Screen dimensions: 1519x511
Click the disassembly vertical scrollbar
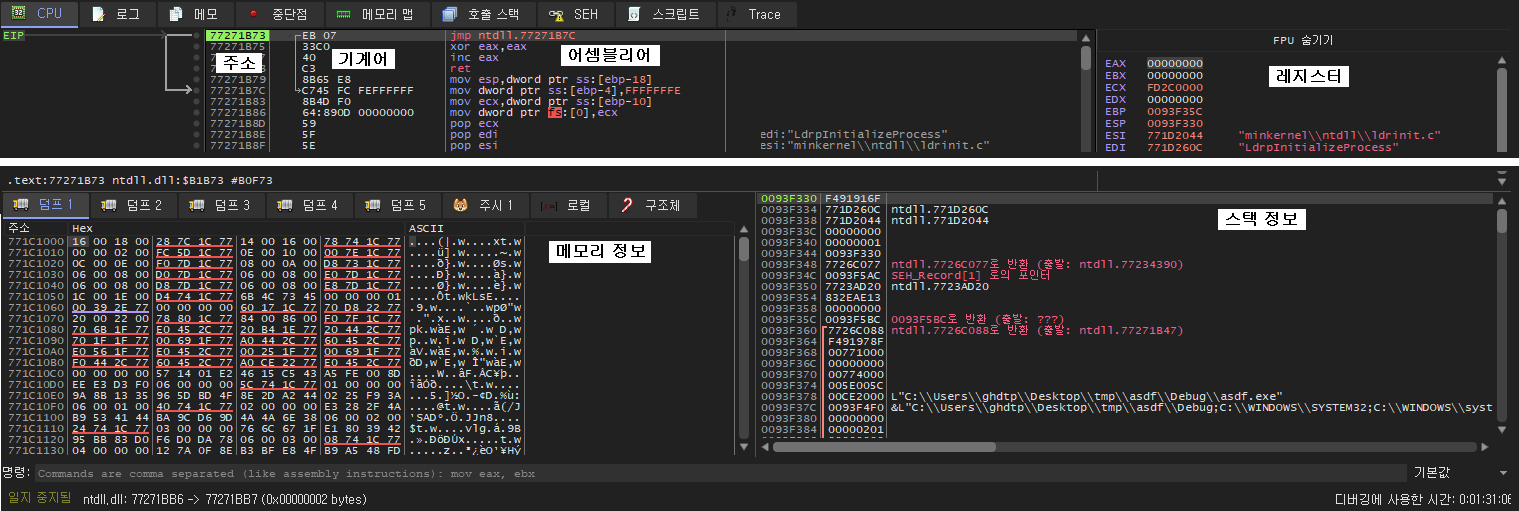point(1086,90)
